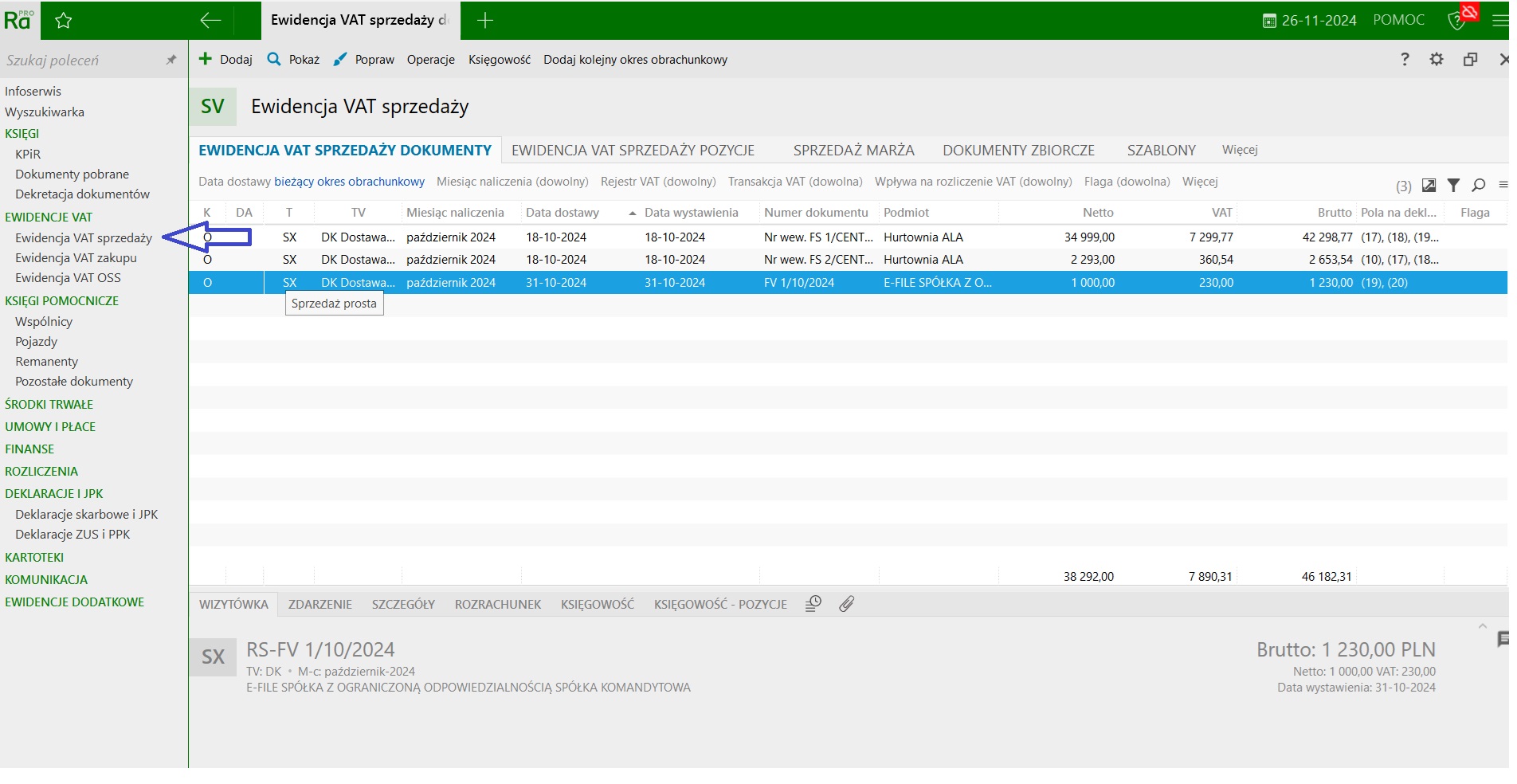1517x784 pixels.
Task: Expand the FINANSE section
Action: point(29,449)
